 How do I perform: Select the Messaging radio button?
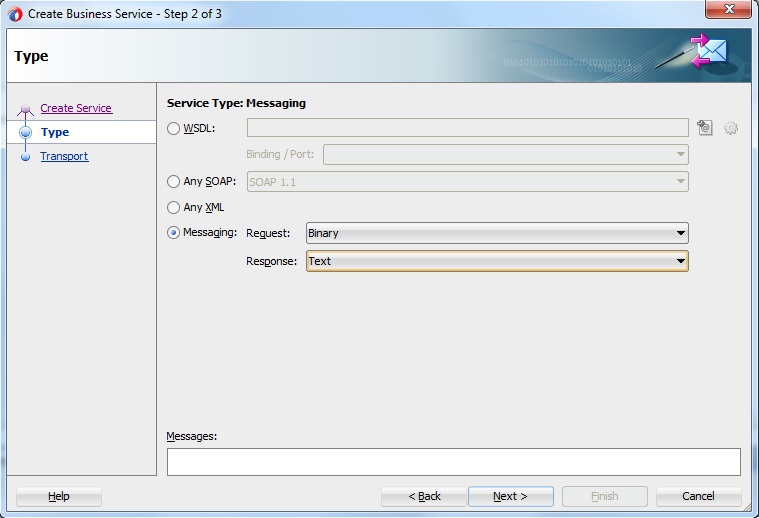(173, 233)
